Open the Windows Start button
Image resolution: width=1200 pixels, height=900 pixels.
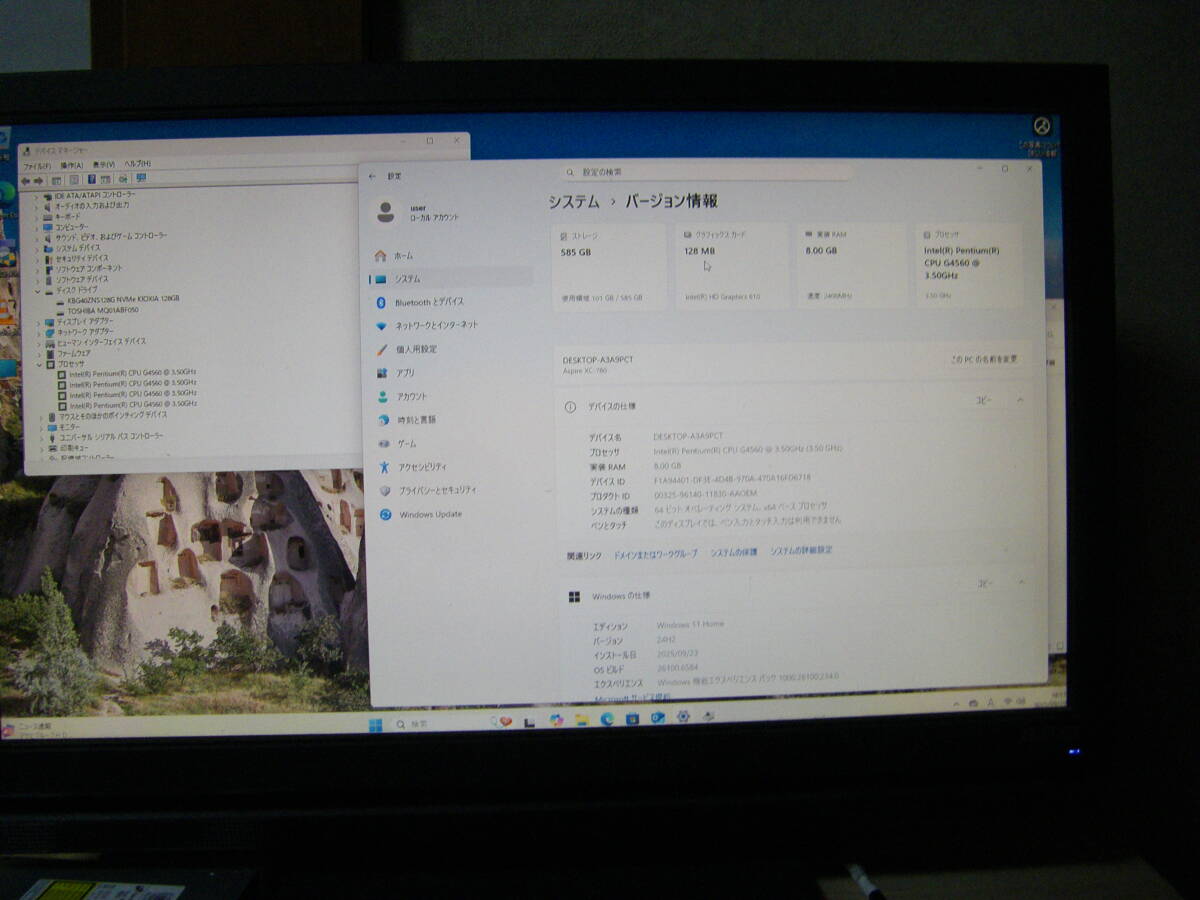tap(376, 725)
